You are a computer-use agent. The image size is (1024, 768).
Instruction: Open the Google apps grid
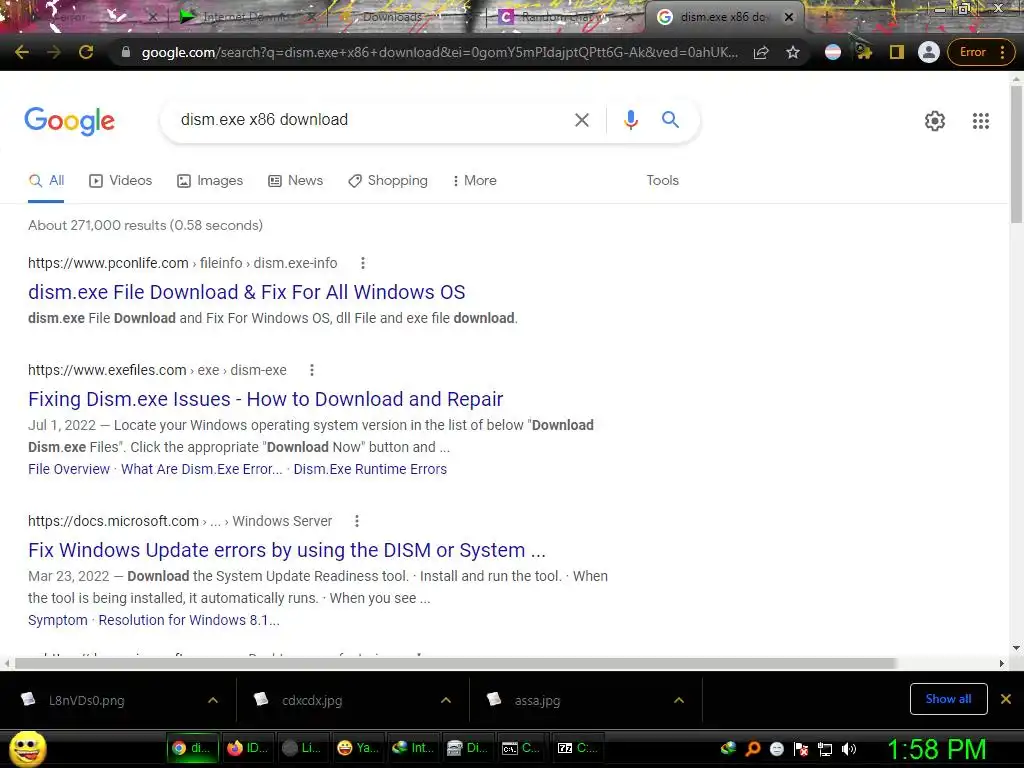(980, 121)
